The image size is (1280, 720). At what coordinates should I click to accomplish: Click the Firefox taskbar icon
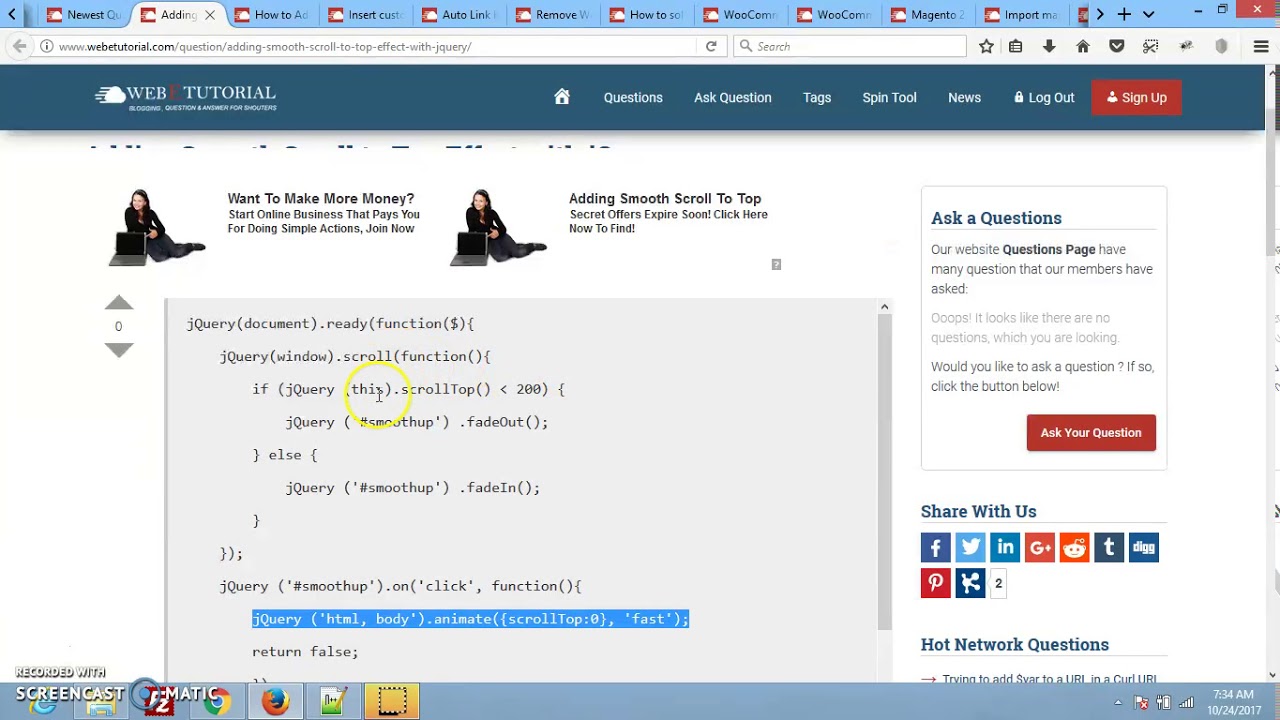(275, 701)
